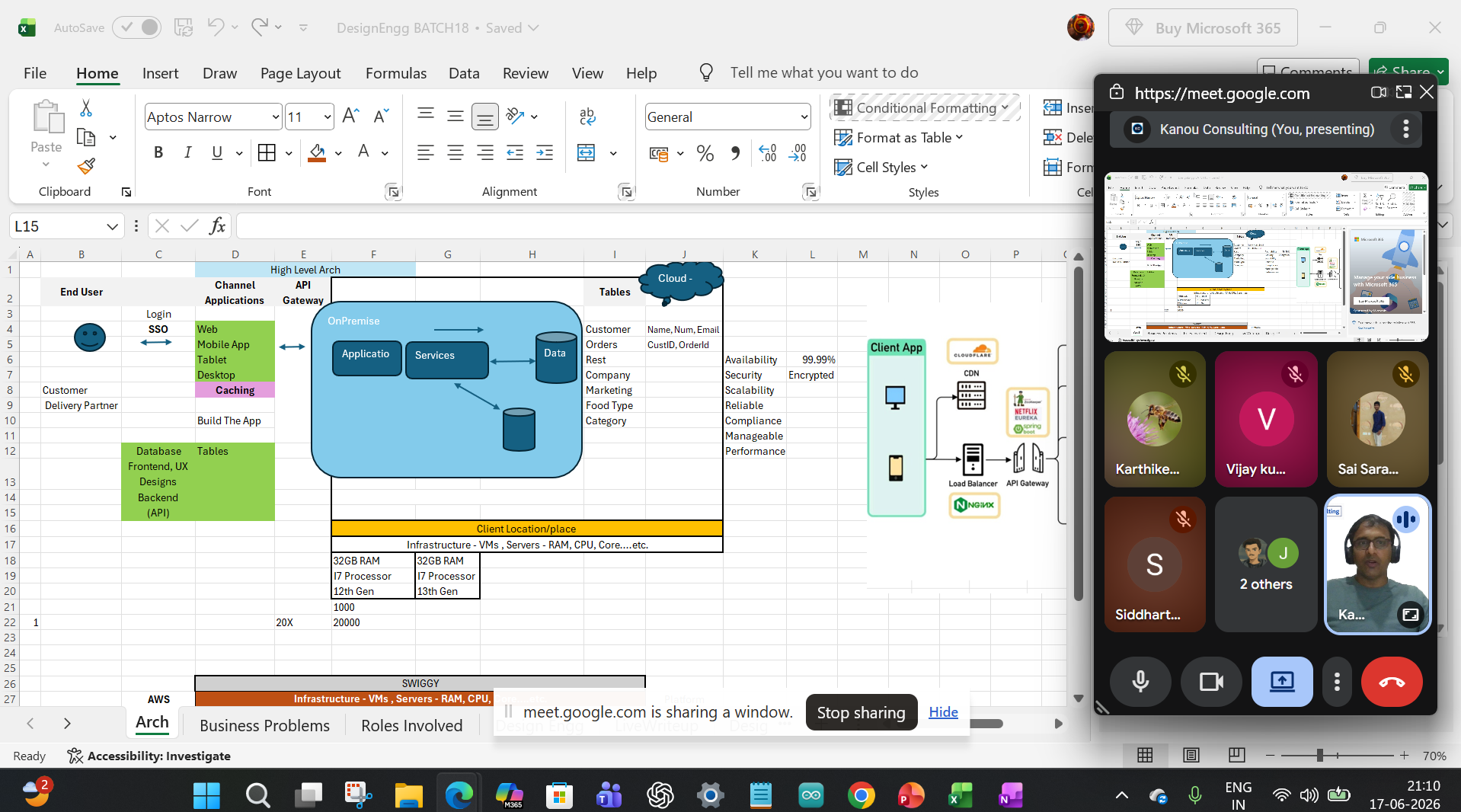The image size is (1461, 812).
Task: Click the Wrap Text icon
Action: coord(587,116)
